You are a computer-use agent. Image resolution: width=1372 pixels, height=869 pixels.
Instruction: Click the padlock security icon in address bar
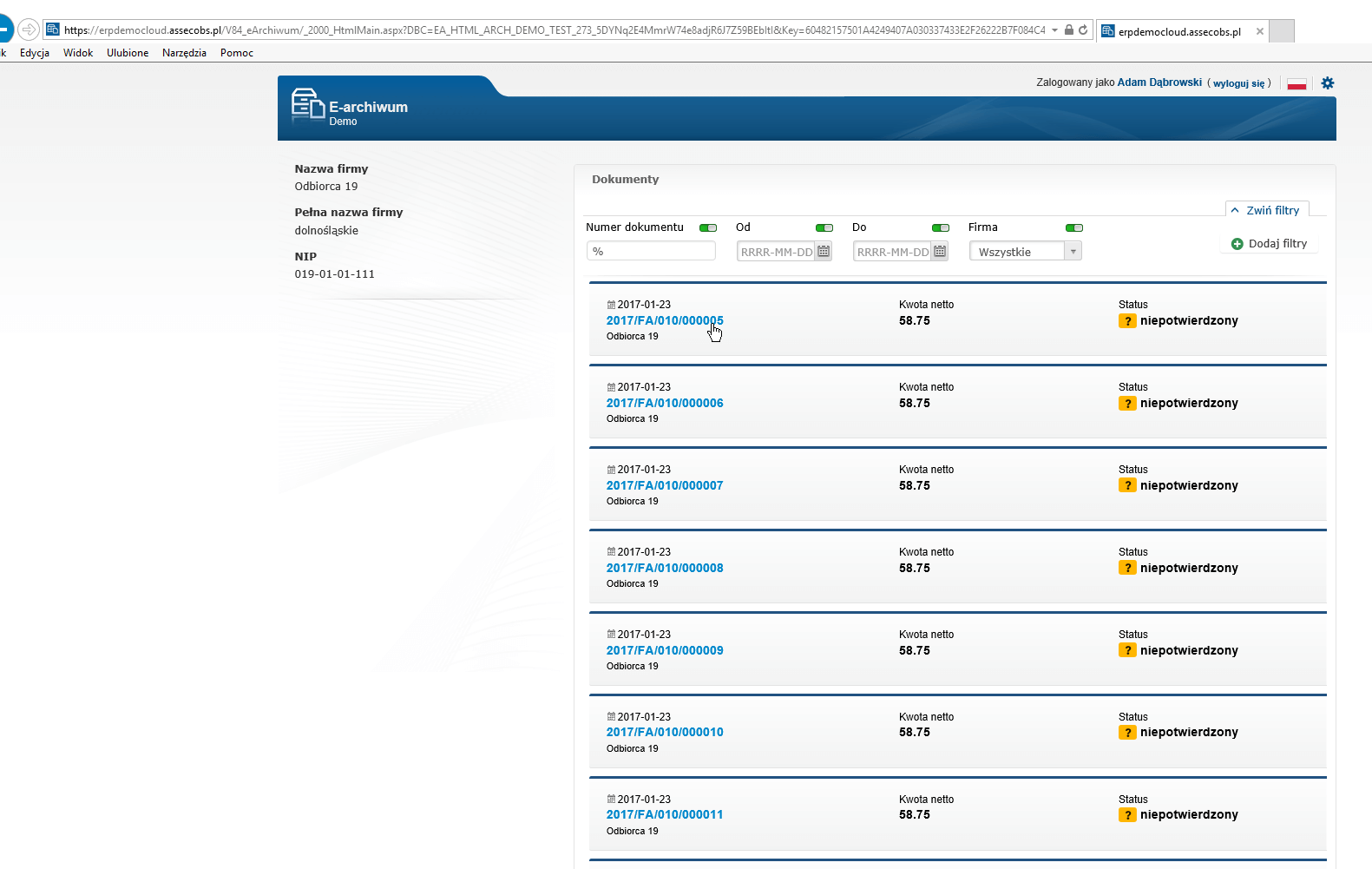[x=1069, y=30]
